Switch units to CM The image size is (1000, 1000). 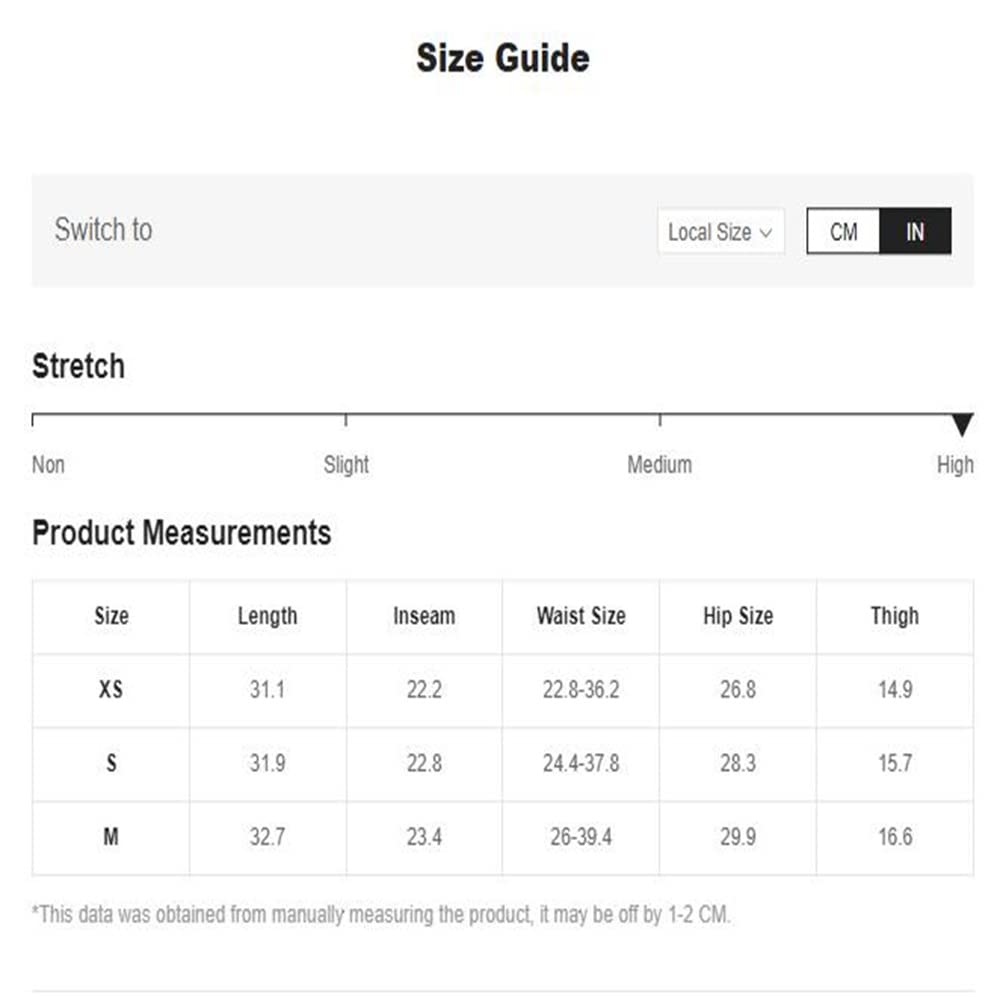[843, 231]
